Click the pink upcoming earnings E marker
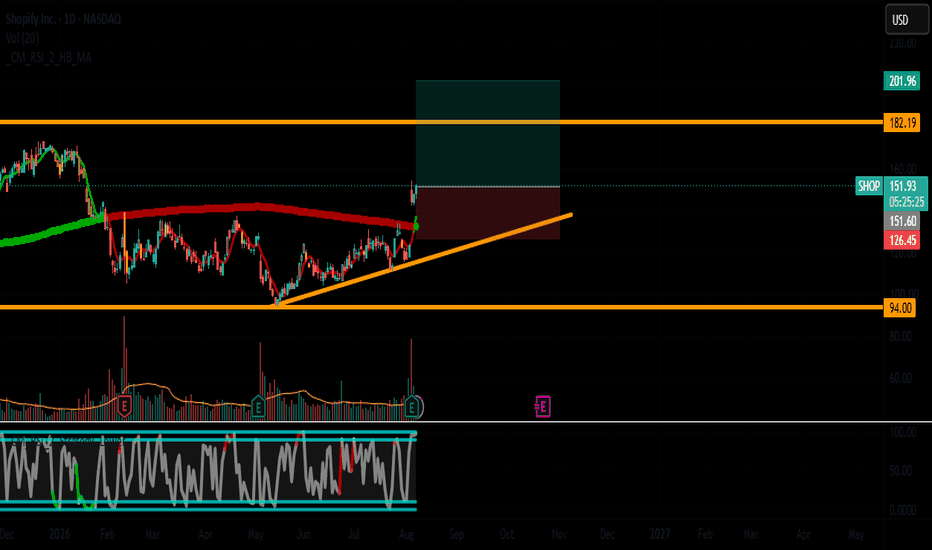Screen dimensions: 932x550 (x=543, y=407)
